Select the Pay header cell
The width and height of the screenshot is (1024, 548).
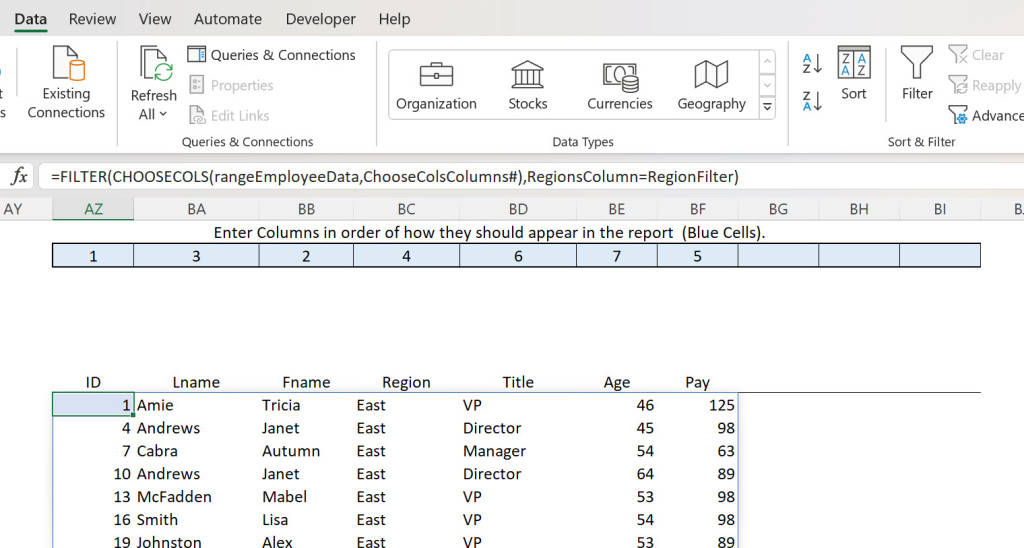(x=697, y=382)
